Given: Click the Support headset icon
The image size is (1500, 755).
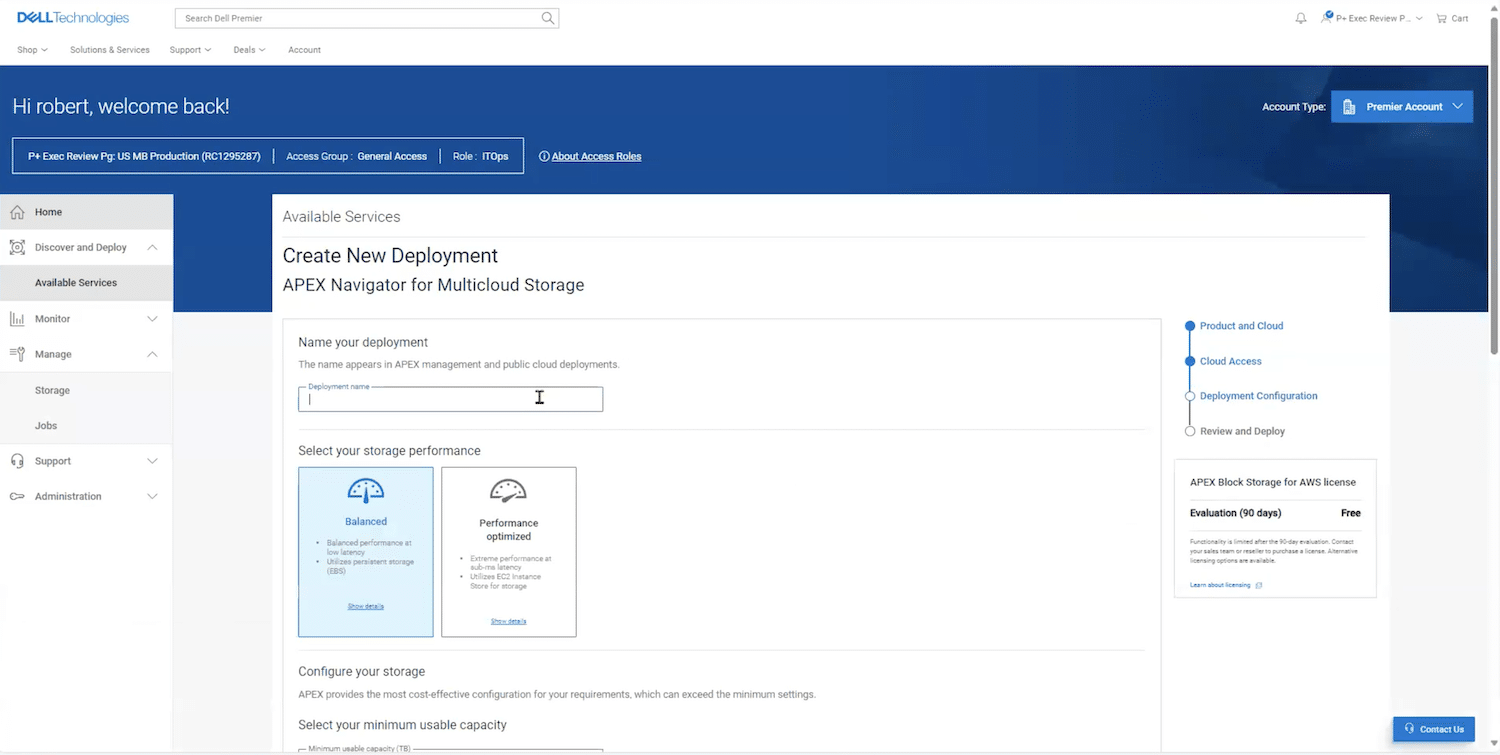Looking at the screenshot, I should (x=17, y=461).
